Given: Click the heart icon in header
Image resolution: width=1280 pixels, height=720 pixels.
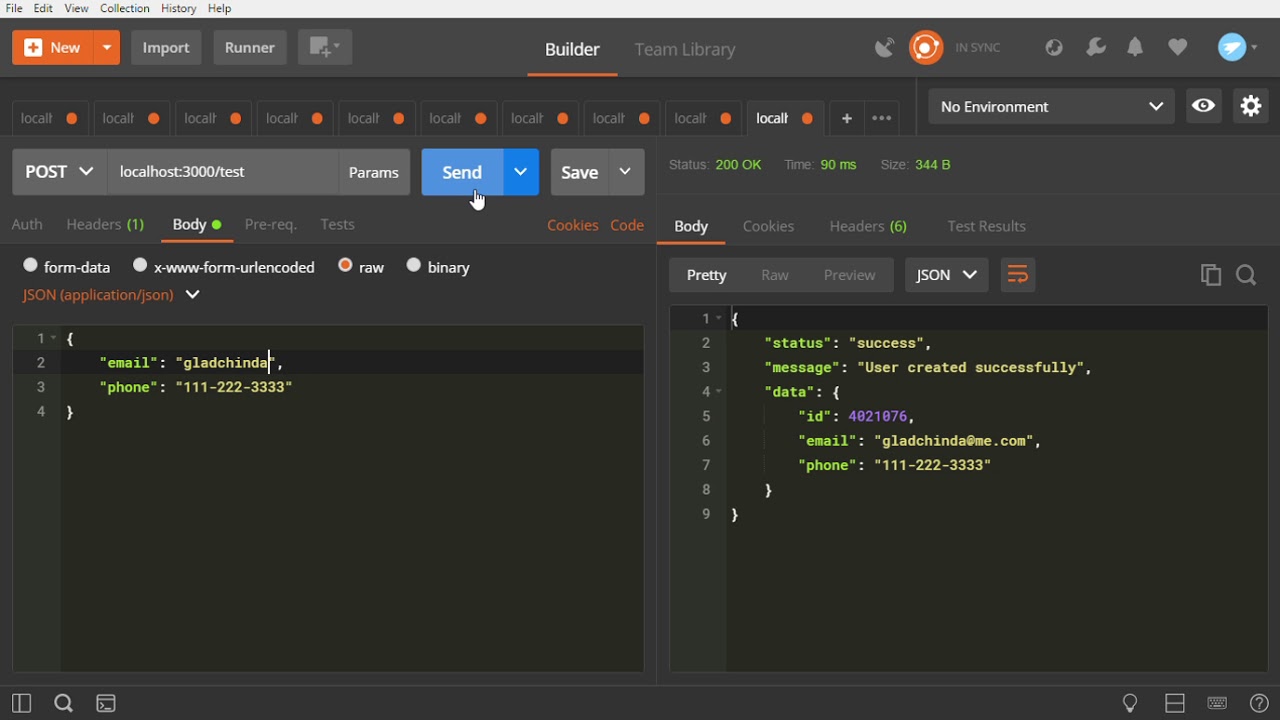Looking at the screenshot, I should pos(1178,47).
